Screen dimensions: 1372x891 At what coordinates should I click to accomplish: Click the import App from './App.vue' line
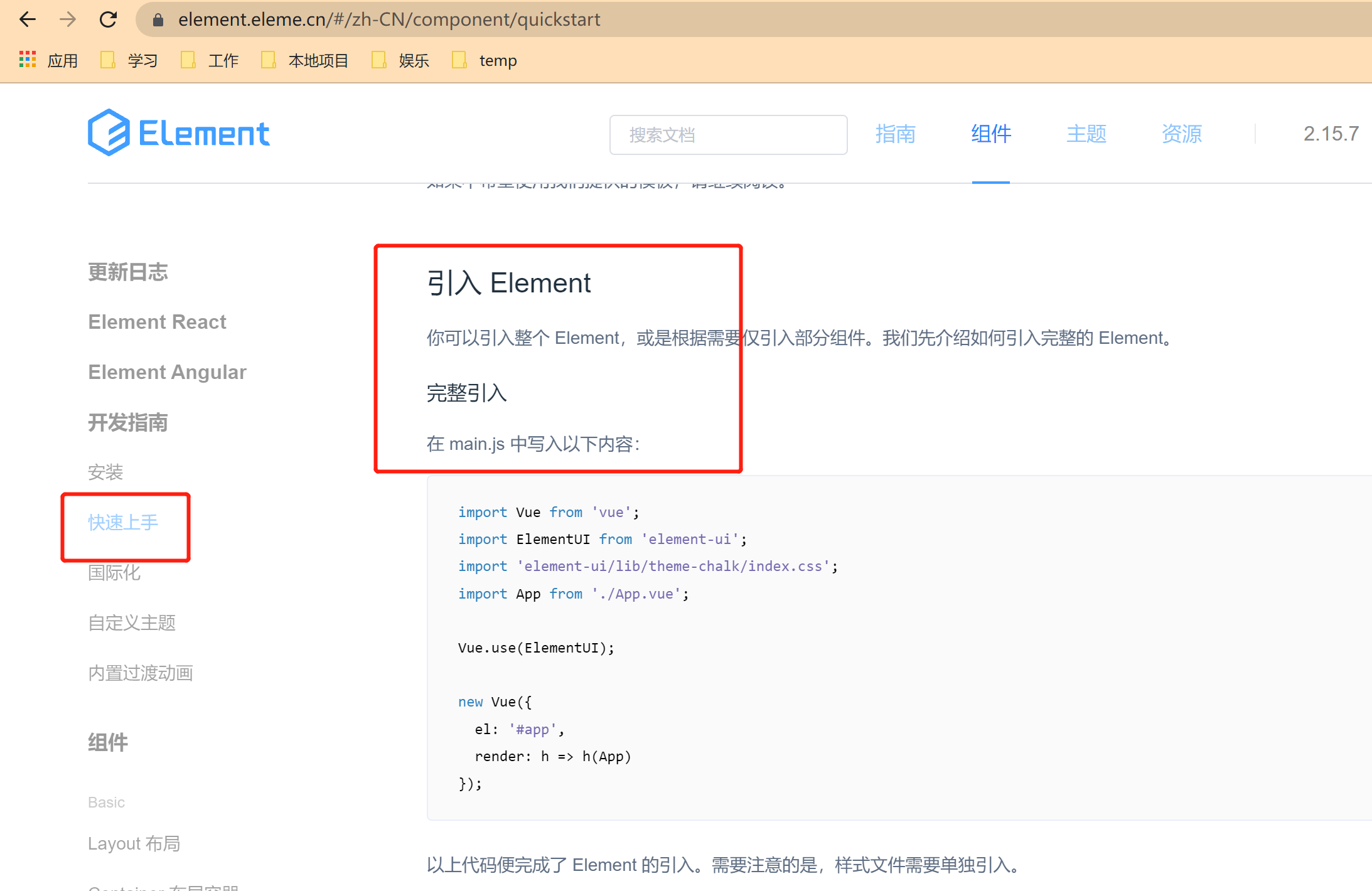574,594
